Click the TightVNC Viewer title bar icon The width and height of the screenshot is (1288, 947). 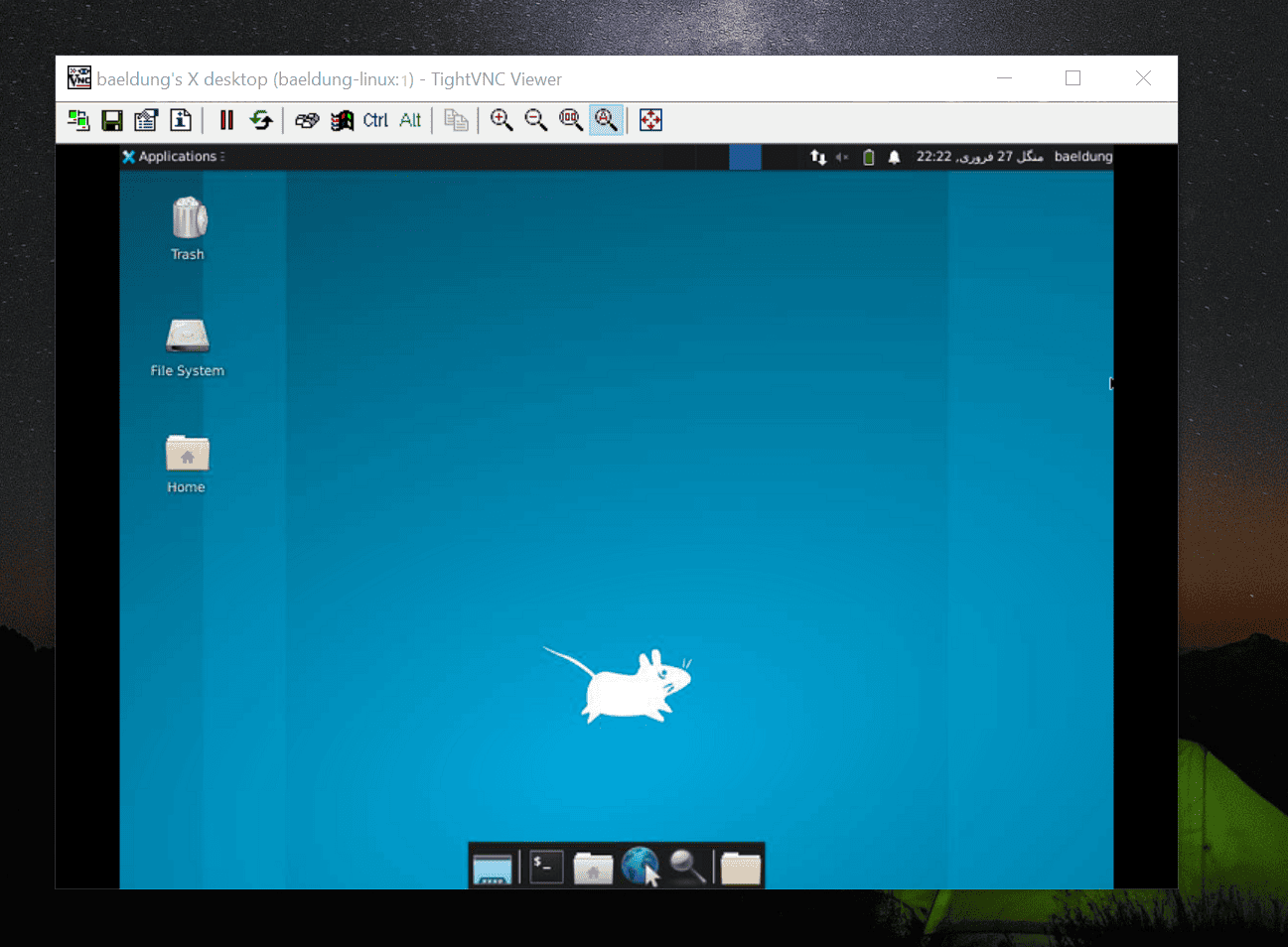(79, 78)
